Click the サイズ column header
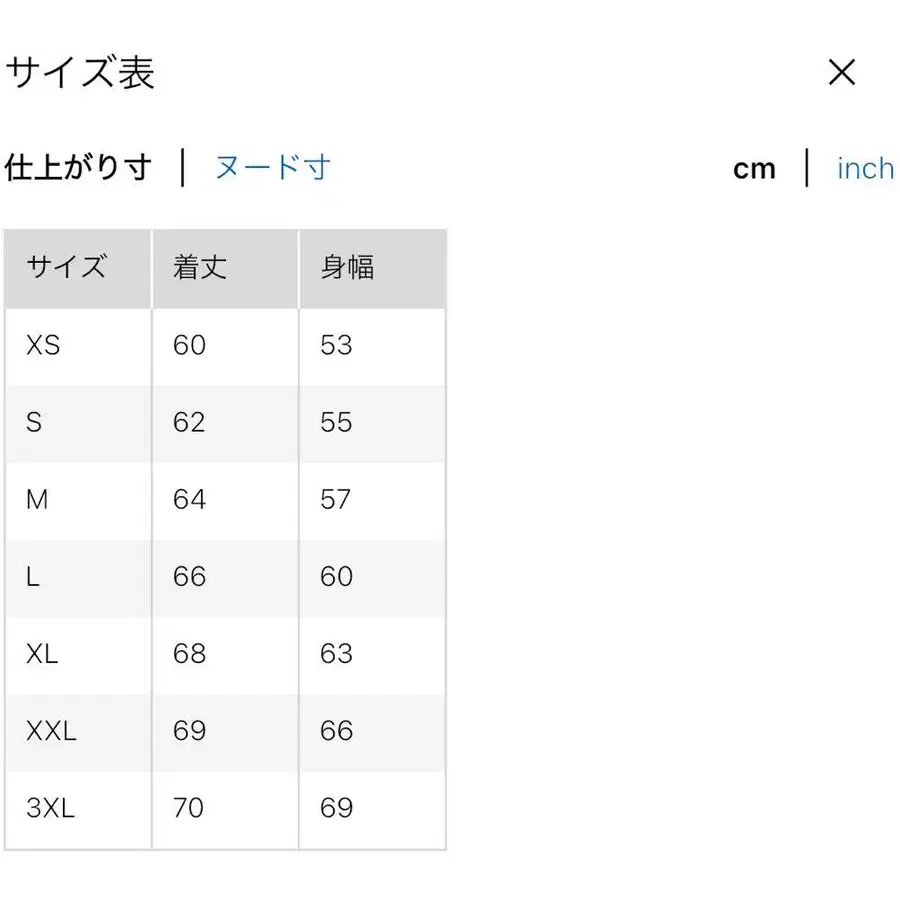Image resolution: width=900 pixels, height=900 pixels. [x=66, y=267]
